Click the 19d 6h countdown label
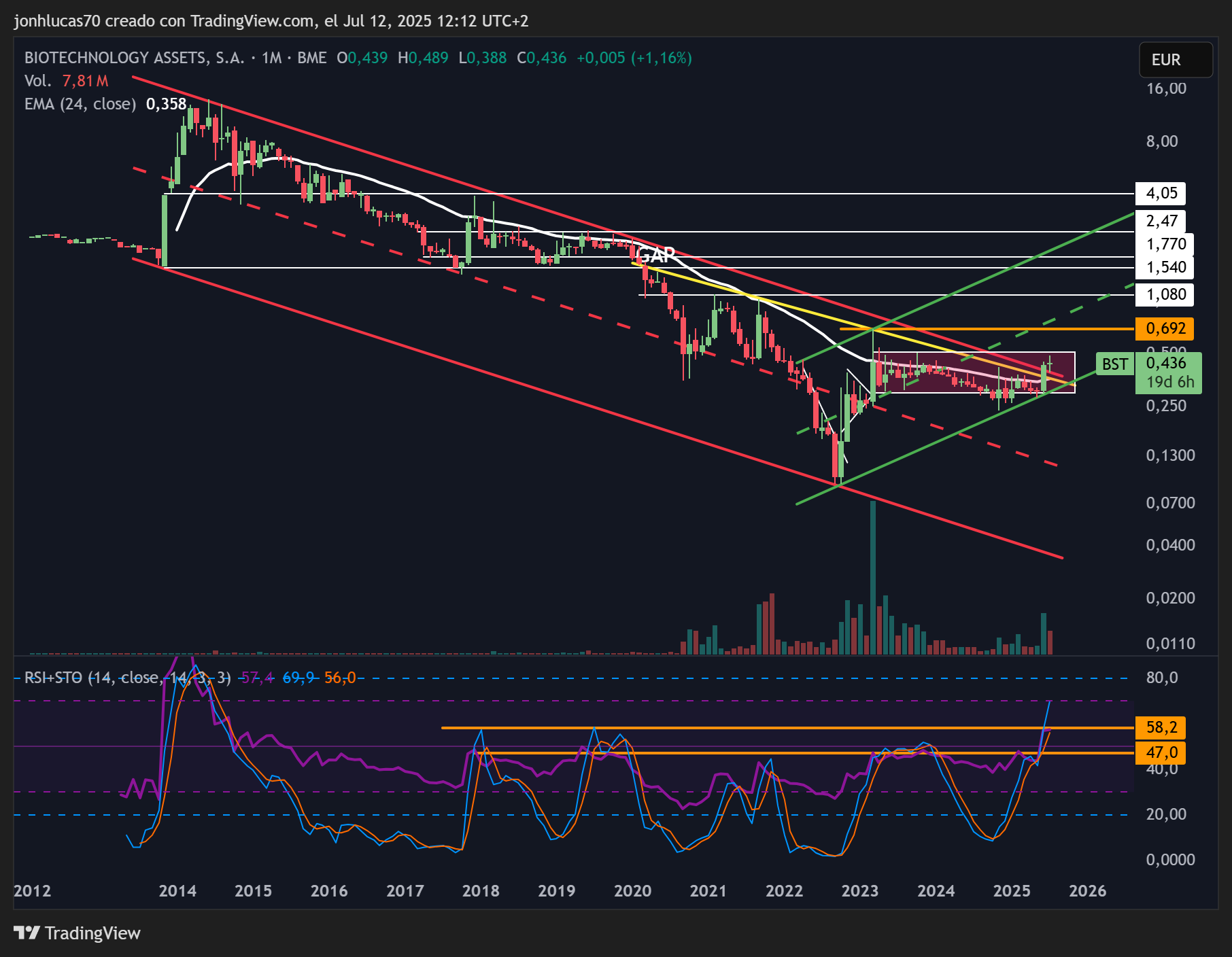 [1170, 383]
